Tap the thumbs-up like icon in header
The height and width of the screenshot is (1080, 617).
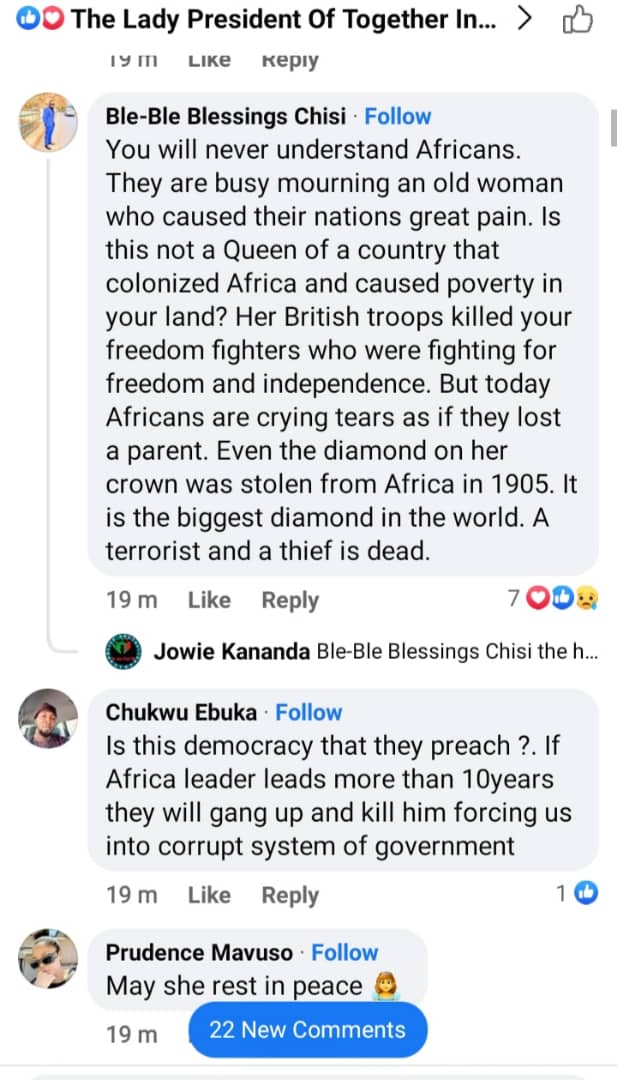(579, 20)
